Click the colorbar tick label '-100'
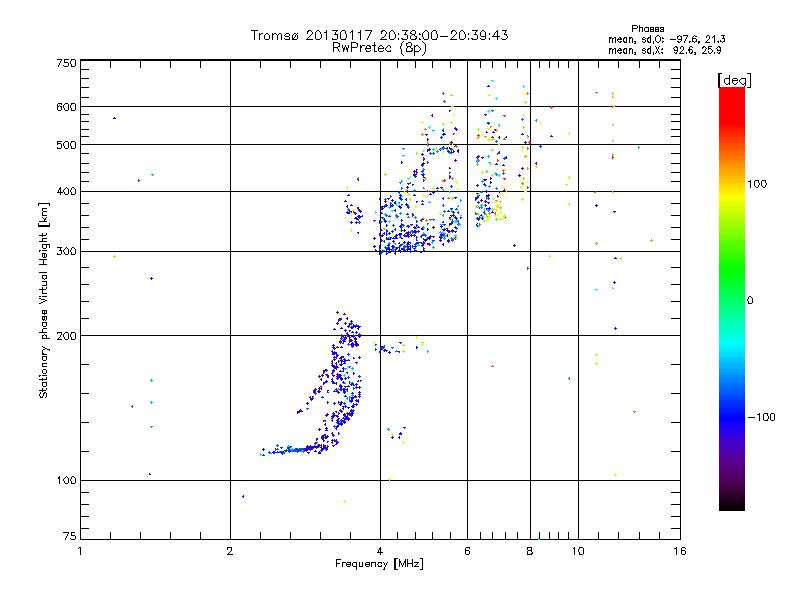800x600 pixels. point(761,417)
